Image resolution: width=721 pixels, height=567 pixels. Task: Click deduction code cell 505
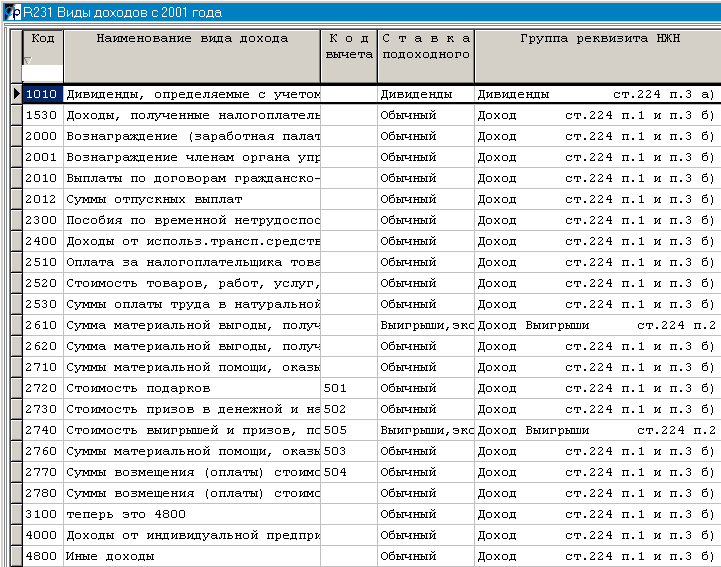tap(349, 430)
